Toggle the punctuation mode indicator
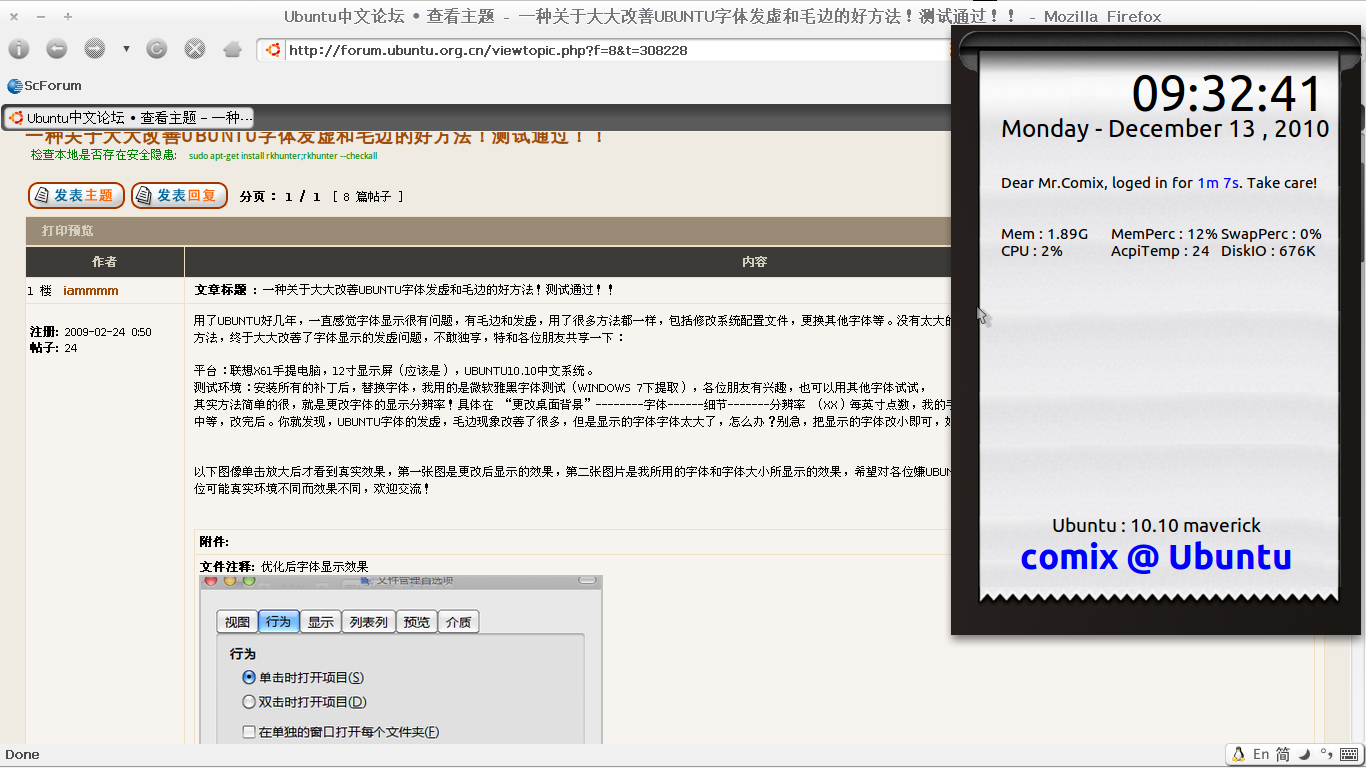 coord(1326,754)
